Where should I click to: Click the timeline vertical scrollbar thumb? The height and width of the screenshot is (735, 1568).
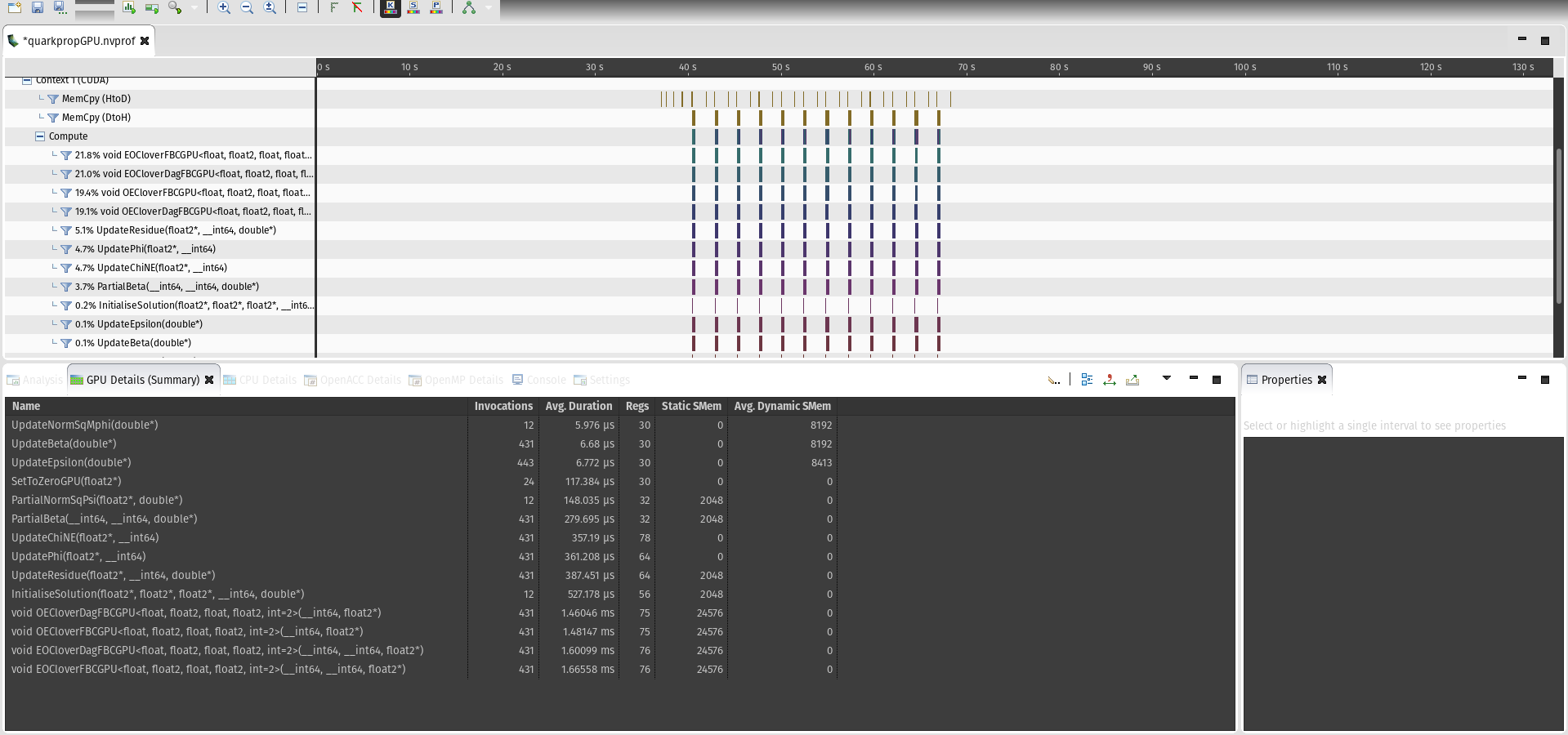tap(1559, 227)
